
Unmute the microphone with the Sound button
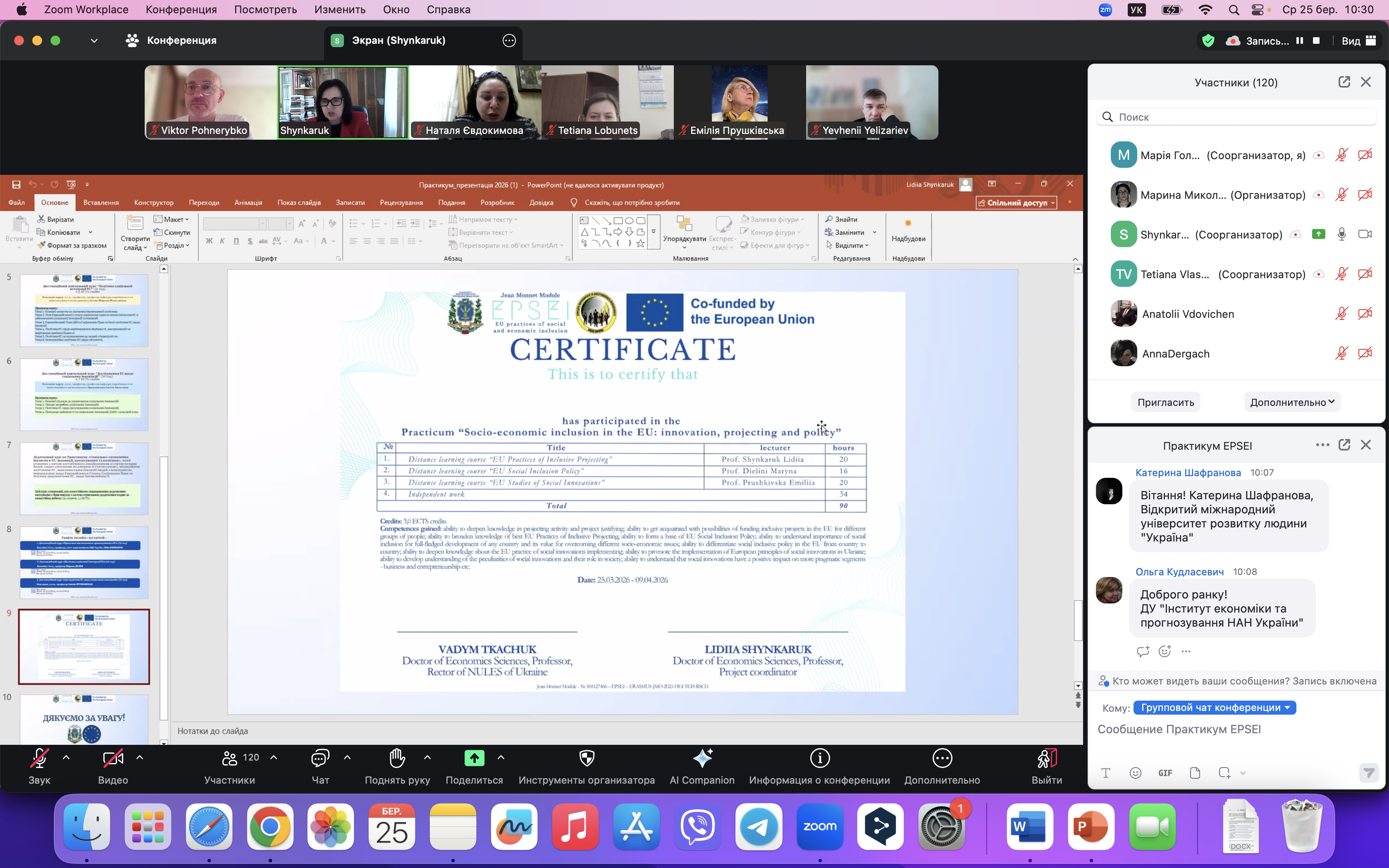tap(39, 759)
